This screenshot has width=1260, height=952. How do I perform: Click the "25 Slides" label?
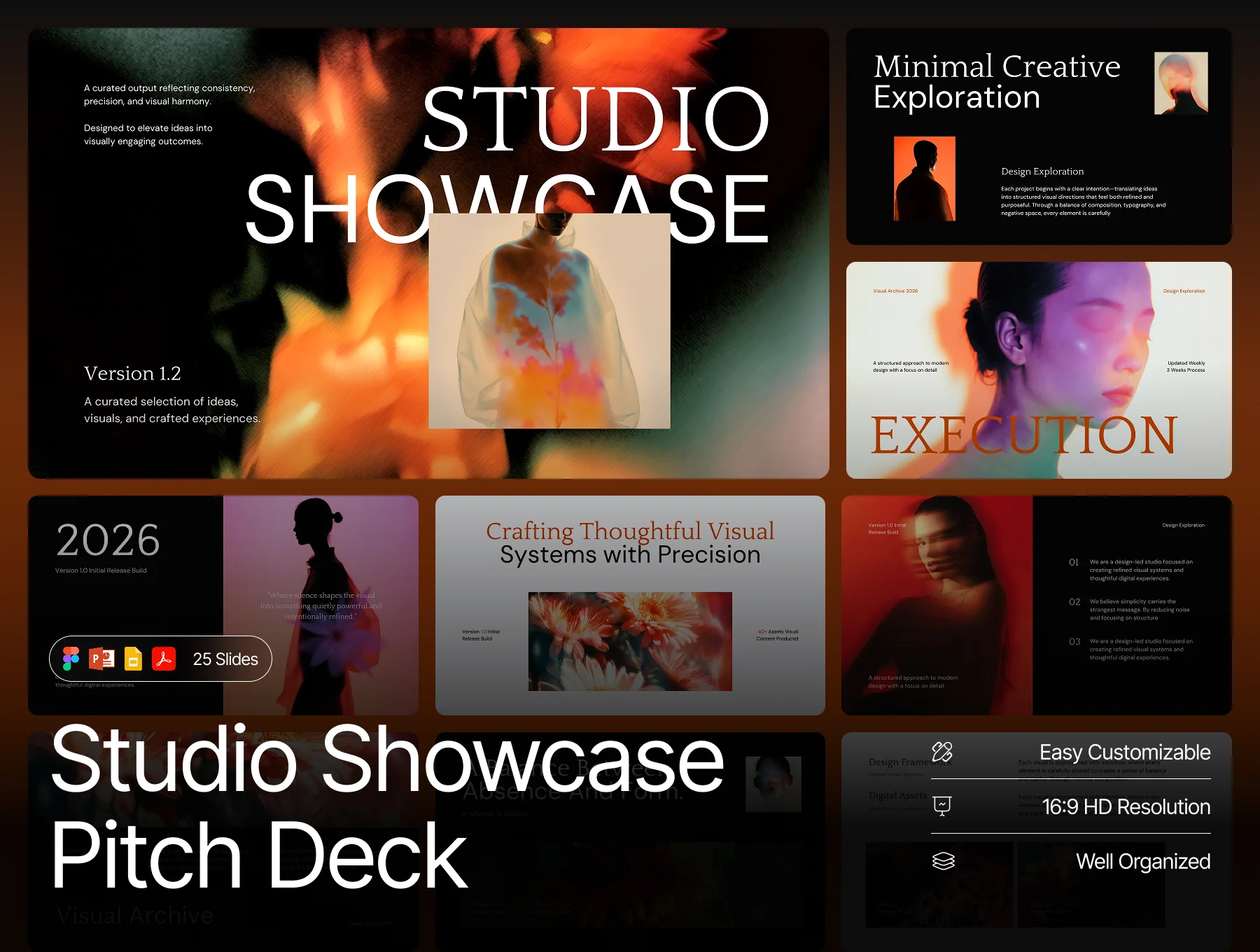(x=225, y=659)
